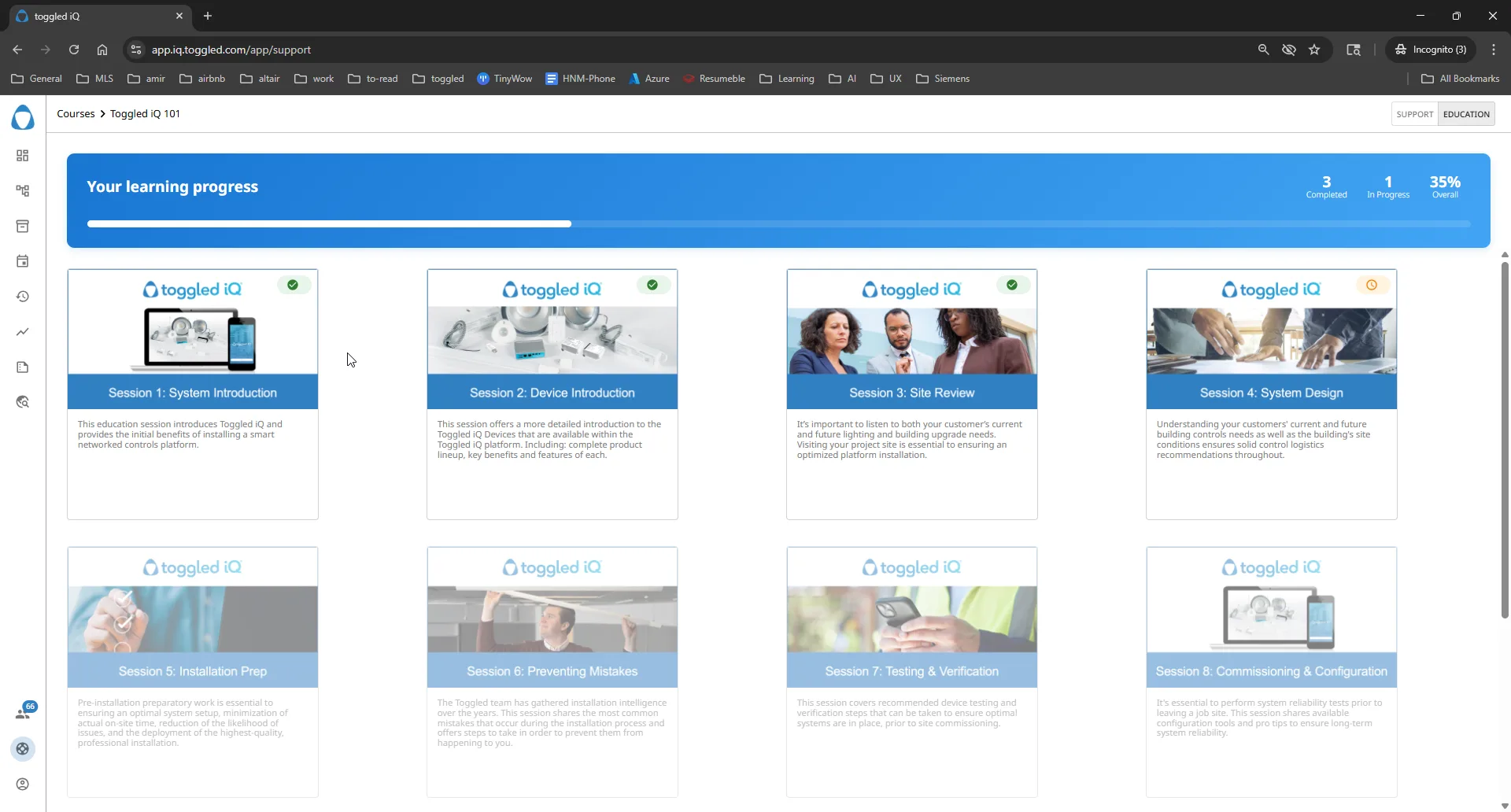This screenshot has height=812, width=1511.
Task: Click the support lifebuoy icon in the sidebar
Action: (23, 749)
